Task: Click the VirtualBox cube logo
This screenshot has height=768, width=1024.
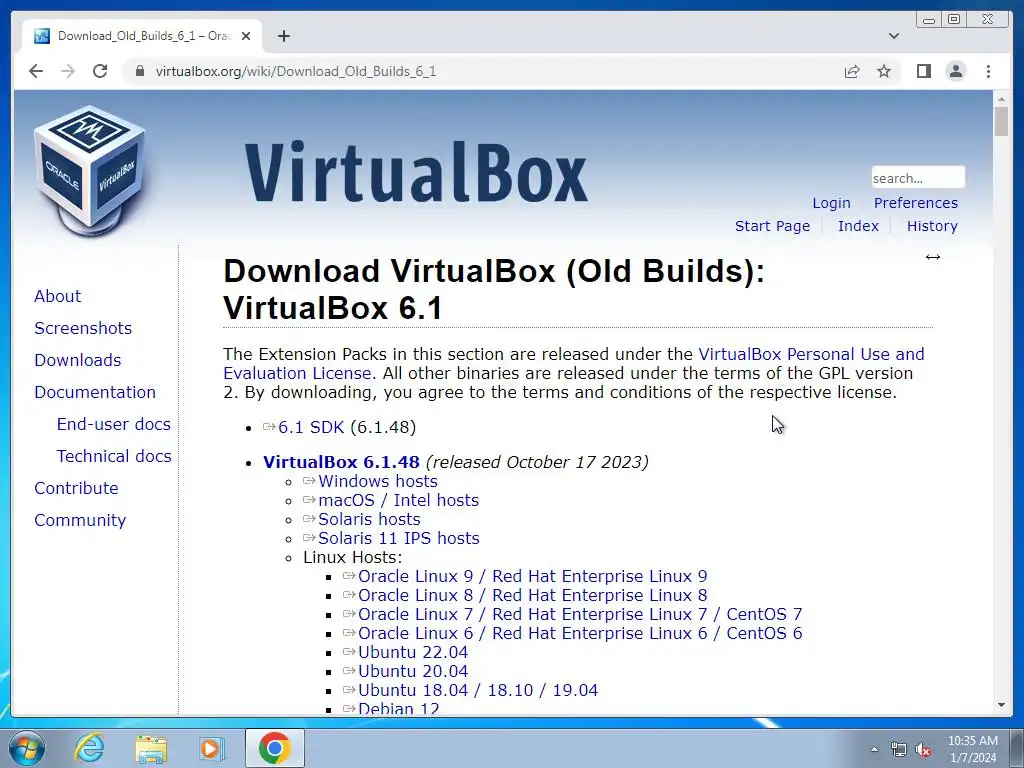Action: point(89,170)
